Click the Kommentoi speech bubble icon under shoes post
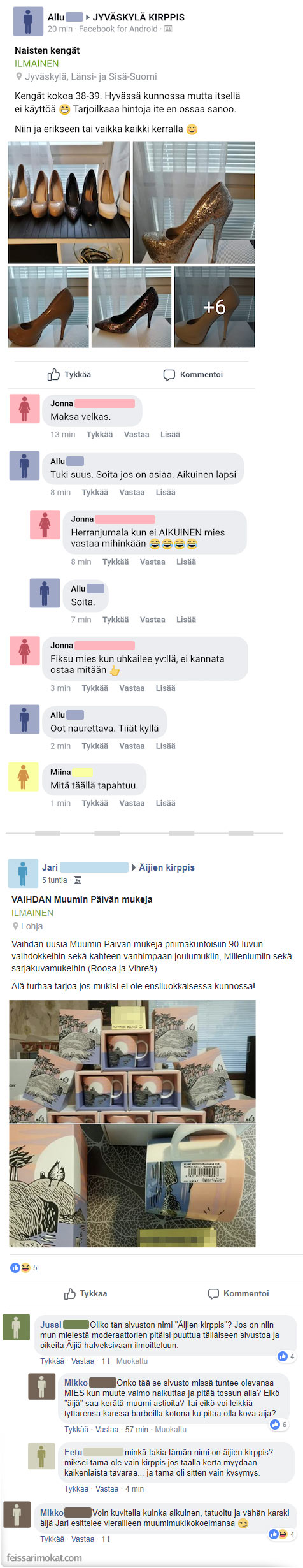The image size is (303, 1568). point(169,375)
